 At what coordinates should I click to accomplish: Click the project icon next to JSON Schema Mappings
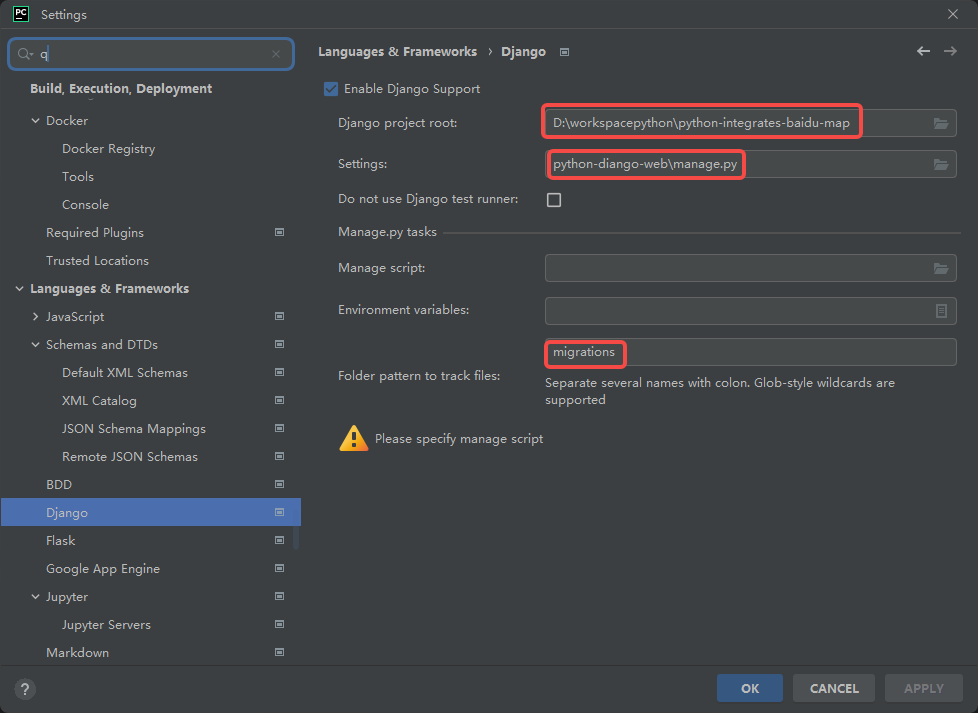279,429
